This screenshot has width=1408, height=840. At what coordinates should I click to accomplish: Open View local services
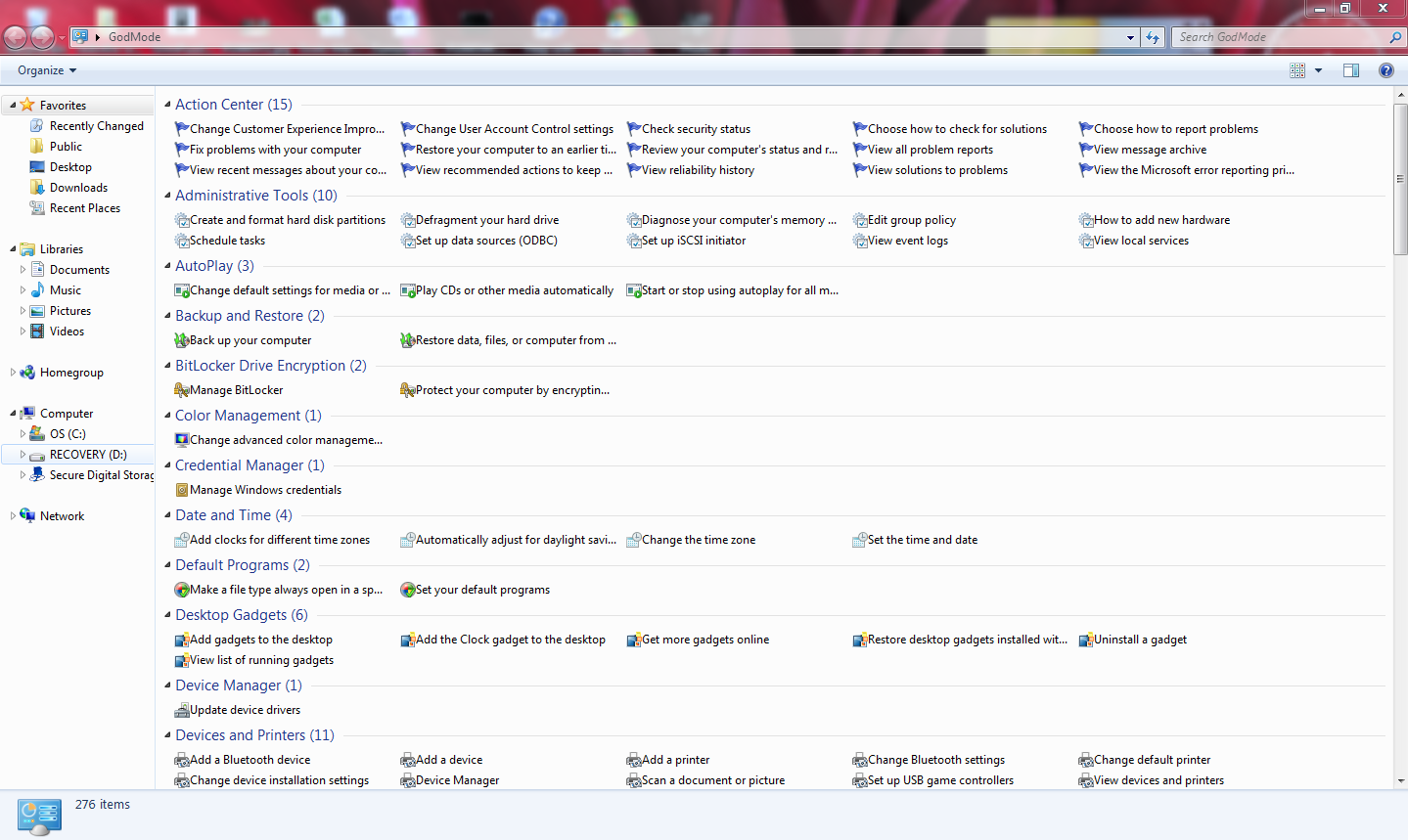[1141, 241]
